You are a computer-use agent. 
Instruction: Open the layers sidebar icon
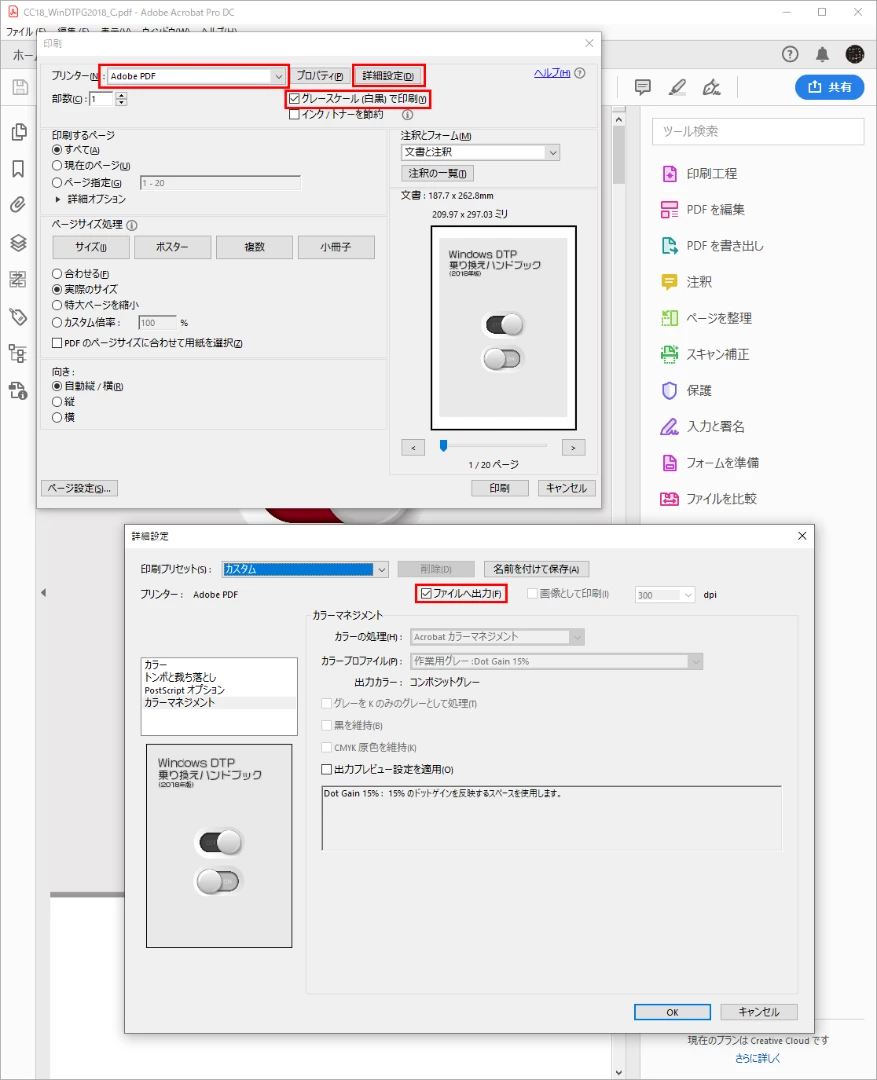[x=18, y=242]
